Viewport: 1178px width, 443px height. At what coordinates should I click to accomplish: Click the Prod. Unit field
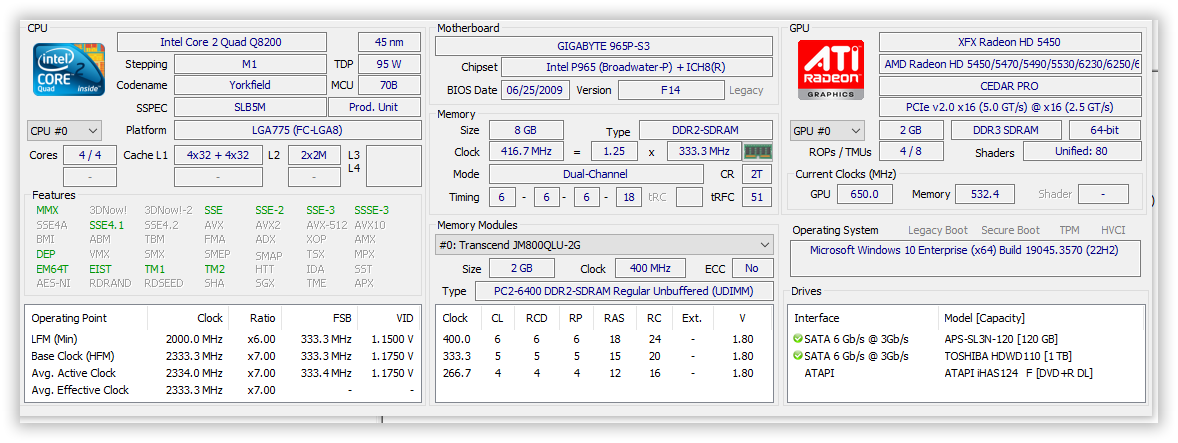point(374,107)
